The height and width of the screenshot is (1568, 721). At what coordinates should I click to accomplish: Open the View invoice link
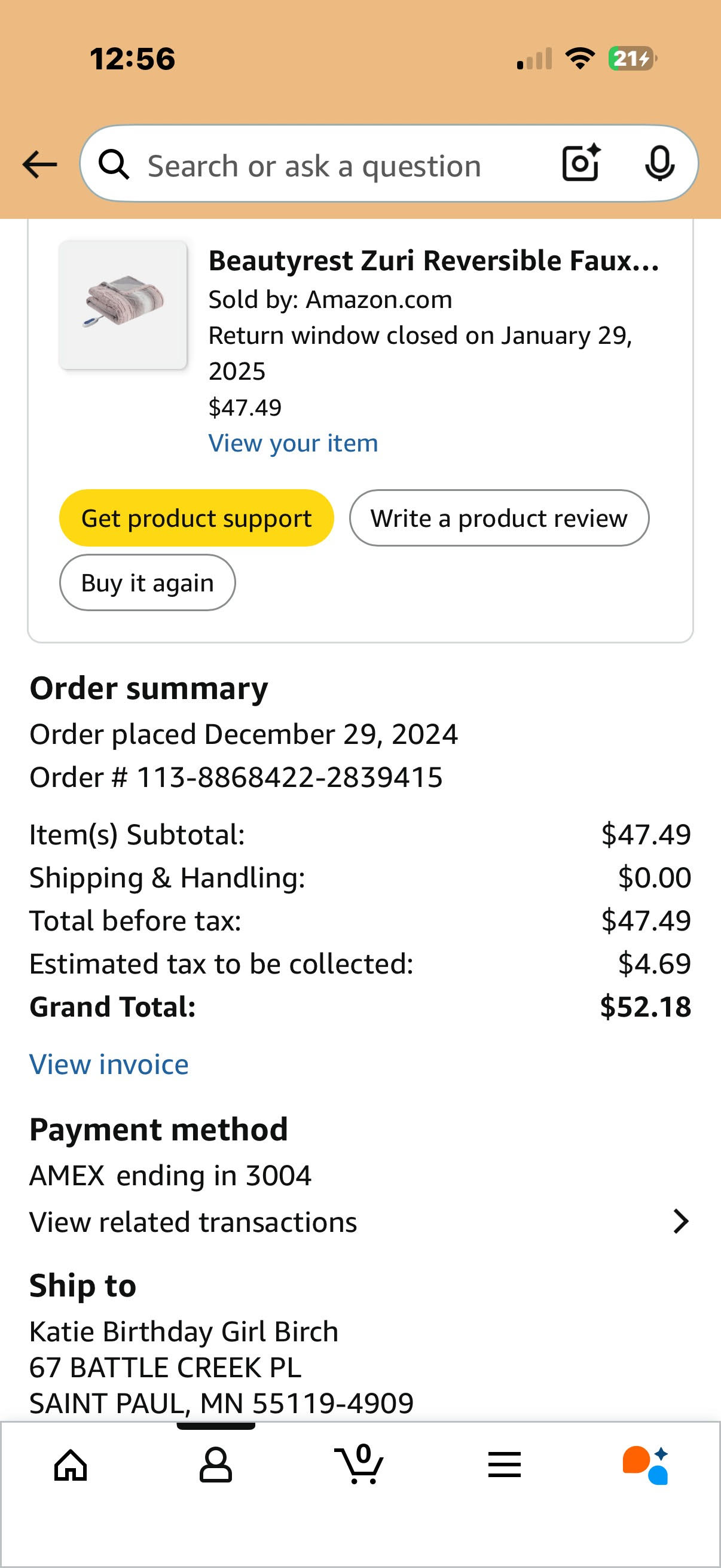(109, 1064)
